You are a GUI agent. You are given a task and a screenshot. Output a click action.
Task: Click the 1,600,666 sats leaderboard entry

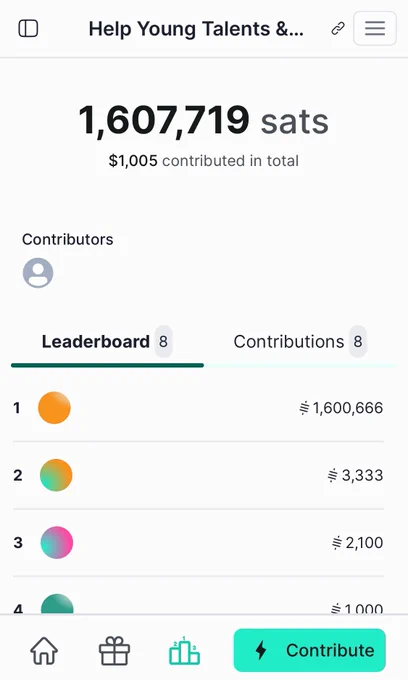tap(199, 408)
